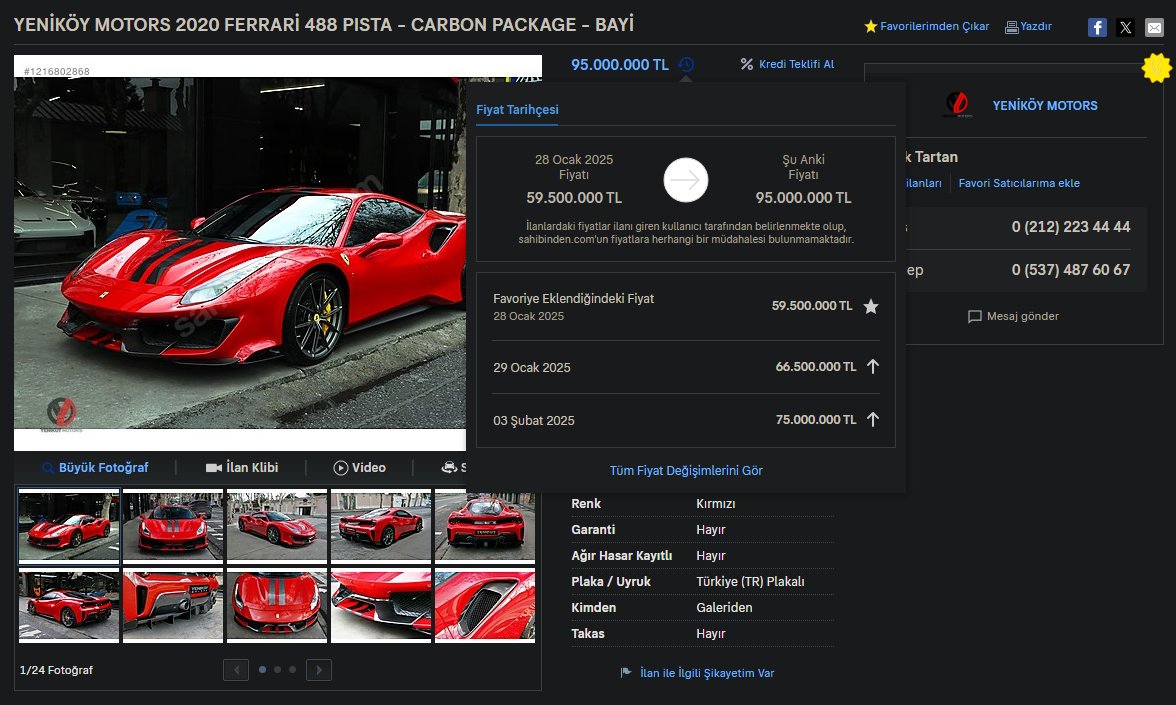Click the 1/24 Fotoğraf counter
This screenshot has height=705, width=1176.
coord(56,670)
